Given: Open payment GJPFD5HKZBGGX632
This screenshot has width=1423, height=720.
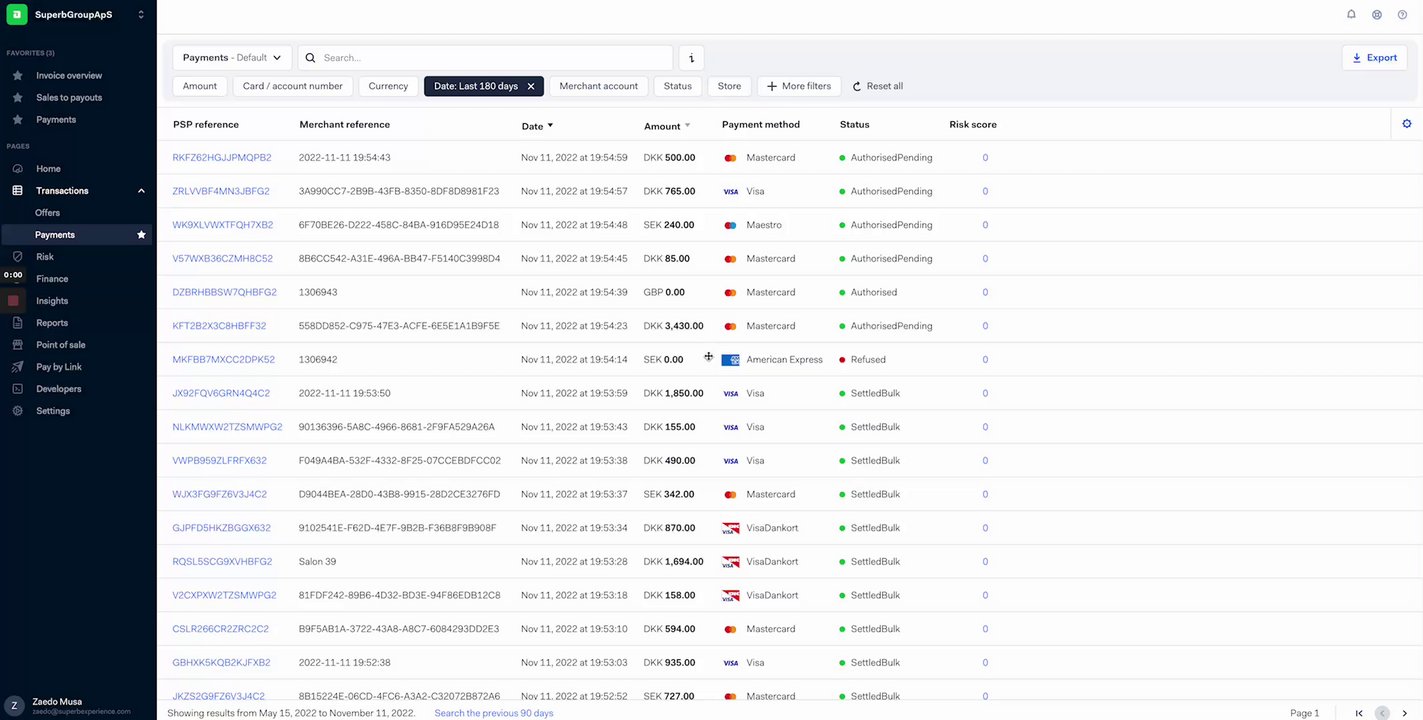Looking at the screenshot, I should (x=222, y=528).
